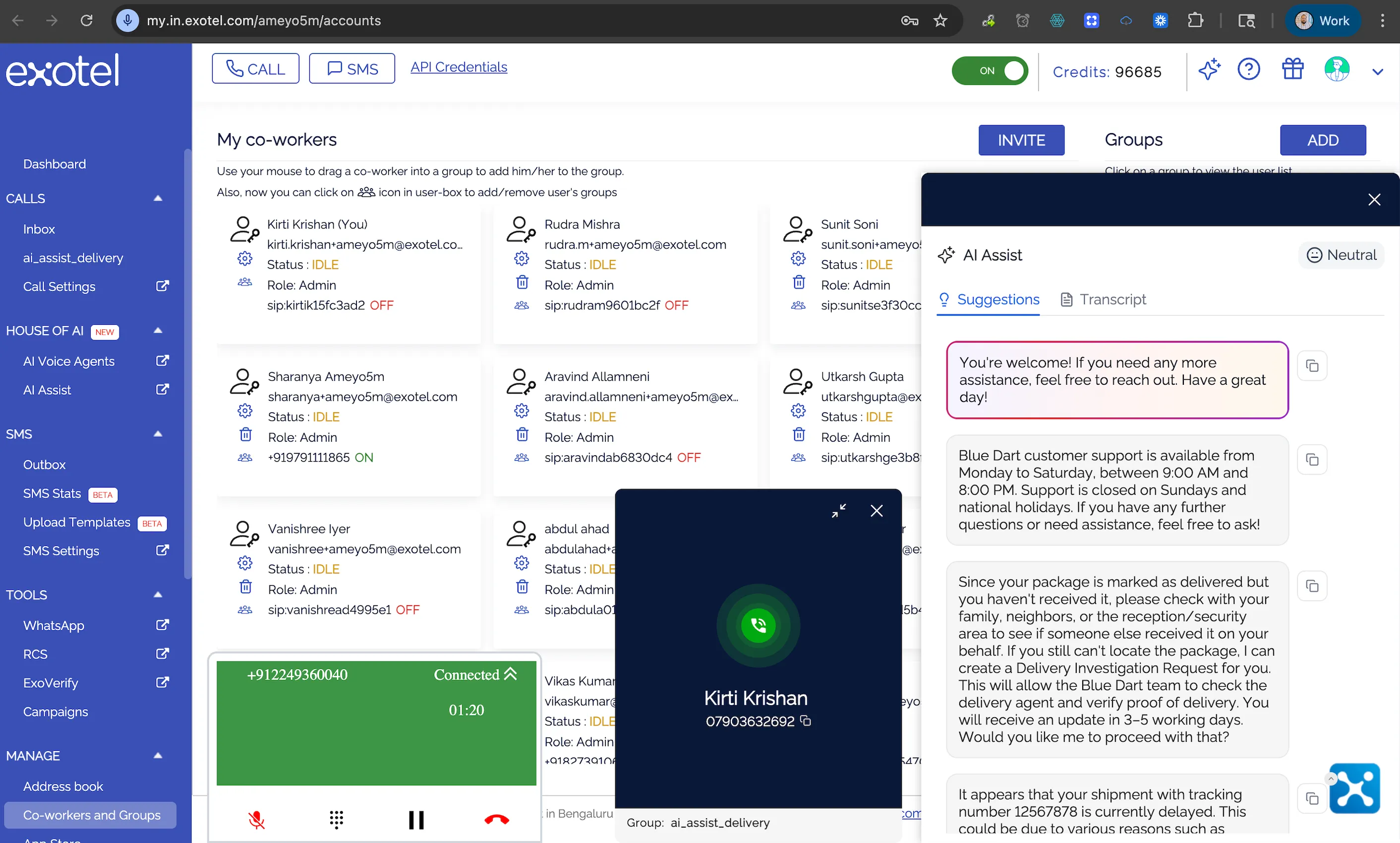Copy the Delivery Investigation Request suggestion
Viewport: 1400px width, 843px height.
(x=1312, y=586)
